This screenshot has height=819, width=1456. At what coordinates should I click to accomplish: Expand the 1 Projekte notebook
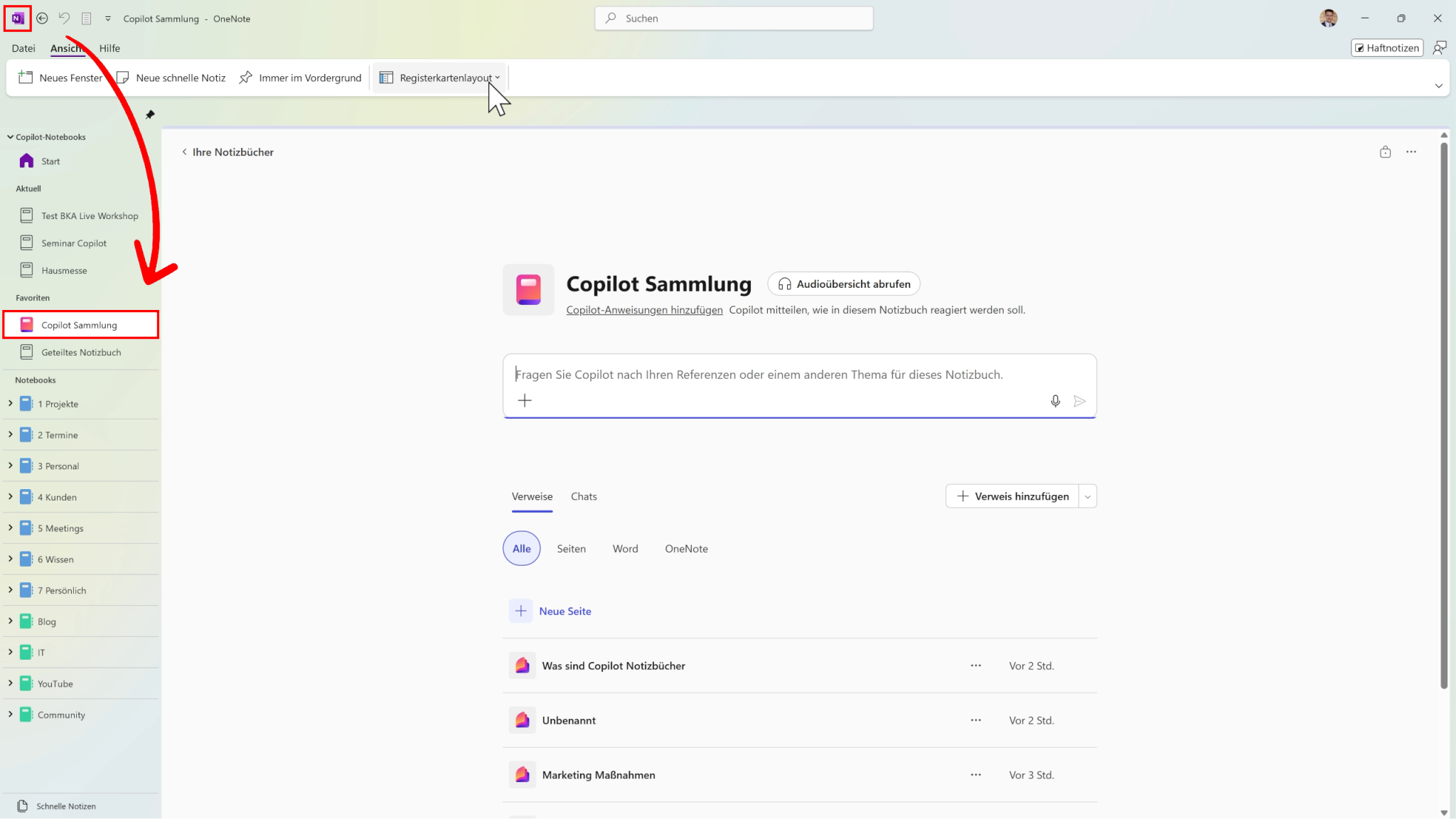point(10,403)
